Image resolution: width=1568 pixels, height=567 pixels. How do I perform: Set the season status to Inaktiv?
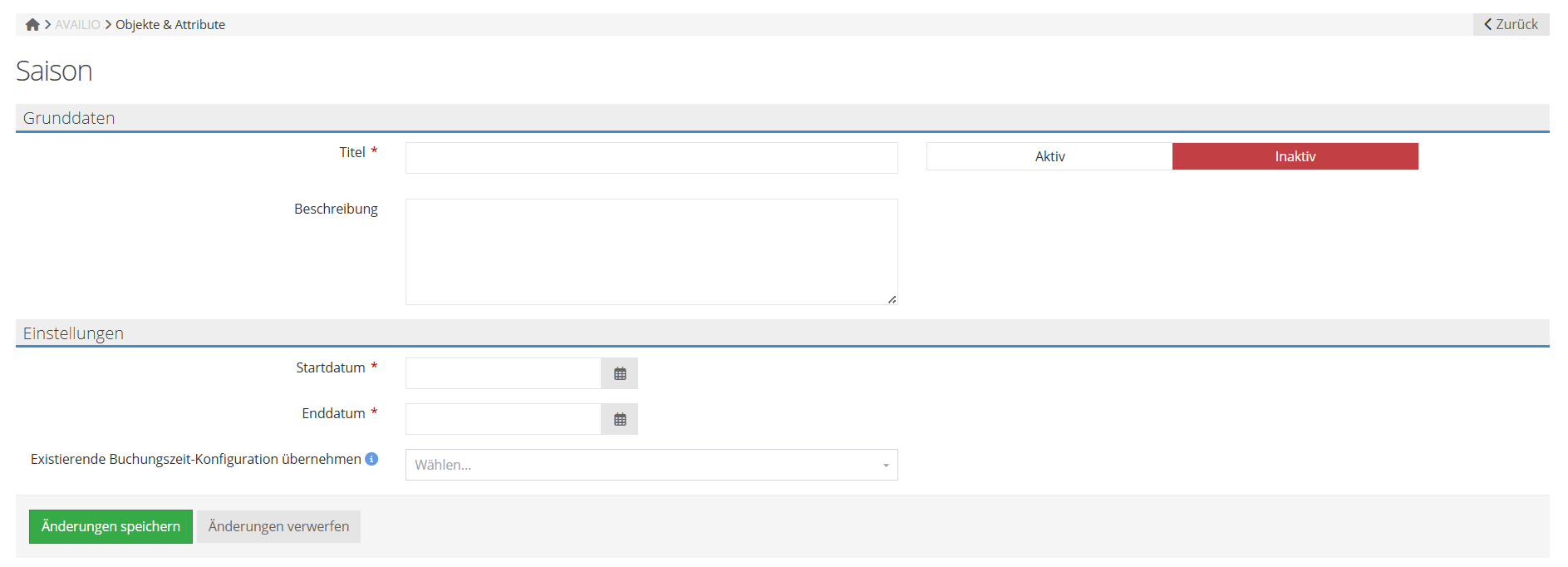[x=1295, y=156]
